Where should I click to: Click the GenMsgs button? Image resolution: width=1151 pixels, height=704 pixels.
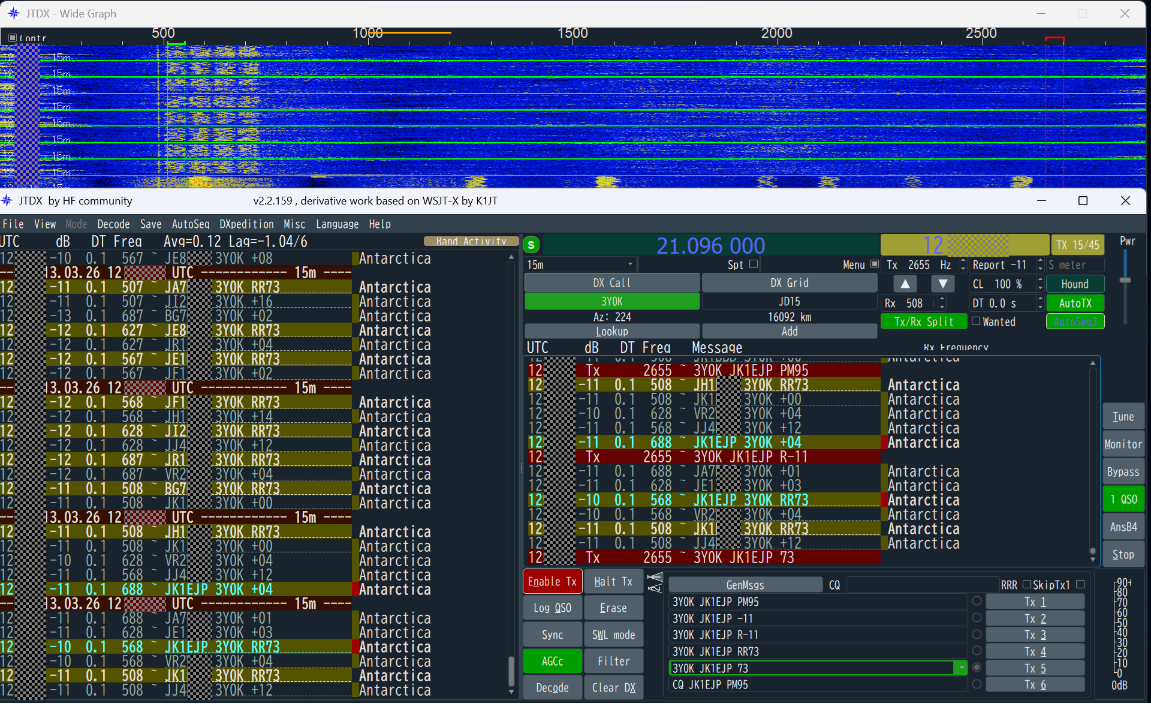745,585
